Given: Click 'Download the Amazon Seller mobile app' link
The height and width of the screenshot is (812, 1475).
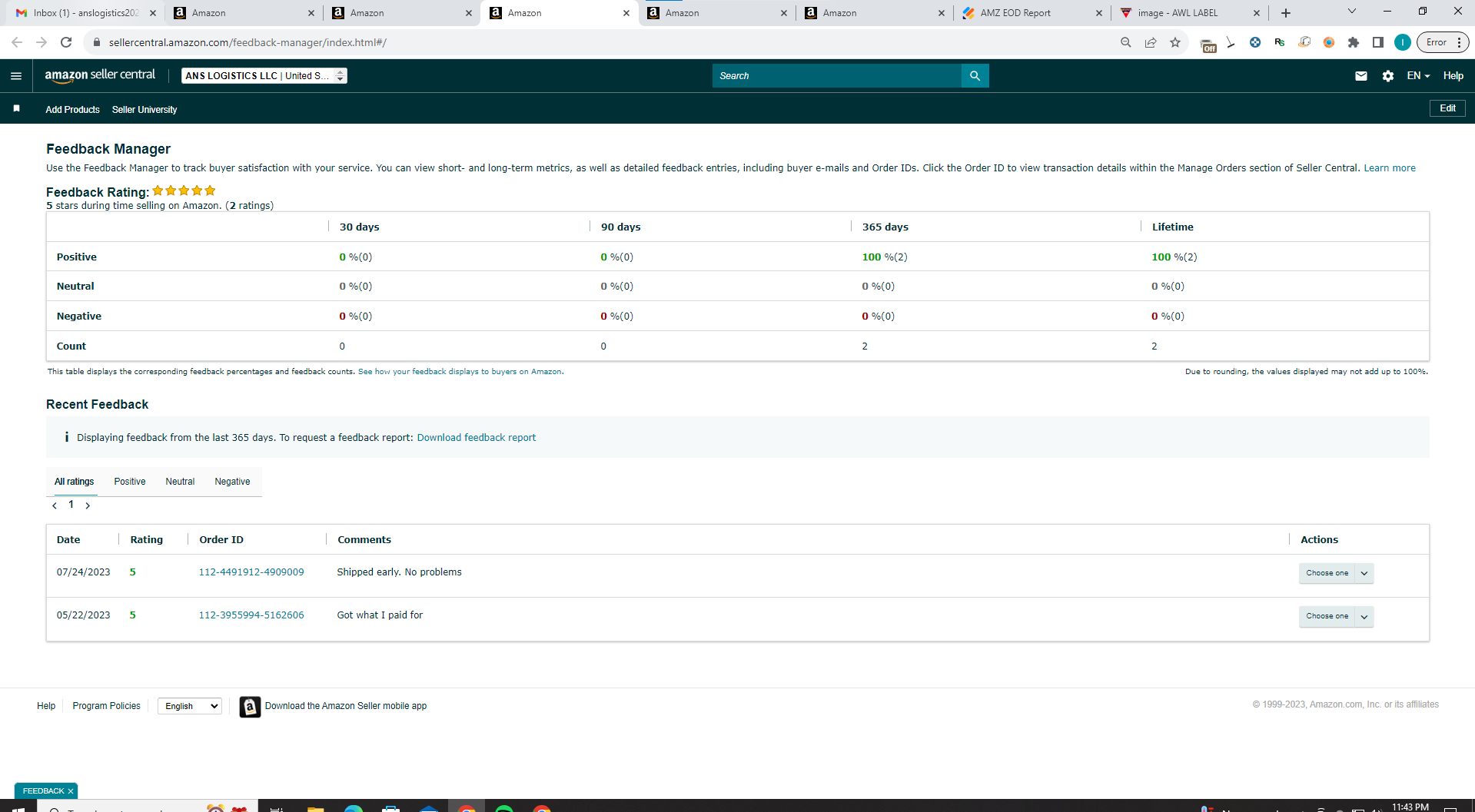Looking at the screenshot, I should (346, 706).
